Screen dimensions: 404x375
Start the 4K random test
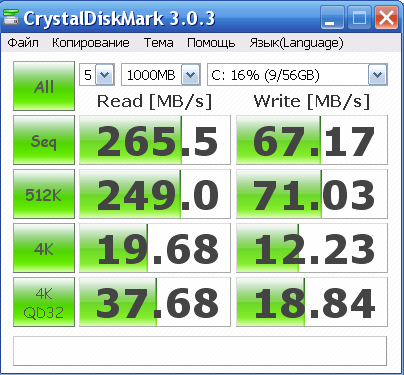pyautogui.click(x=44, y=248)
